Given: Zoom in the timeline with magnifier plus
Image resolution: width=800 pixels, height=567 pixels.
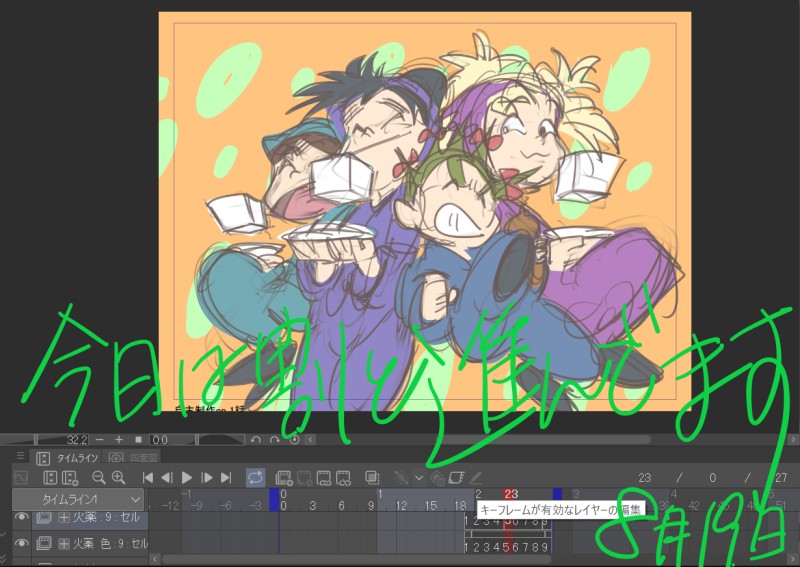Looking at the screenshot, I should tap(118, 478).
